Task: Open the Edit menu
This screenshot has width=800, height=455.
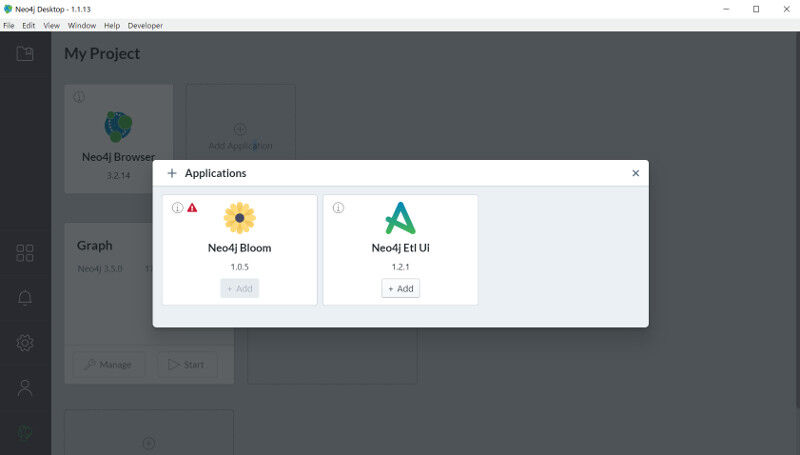Action: (x=29, y=26)
